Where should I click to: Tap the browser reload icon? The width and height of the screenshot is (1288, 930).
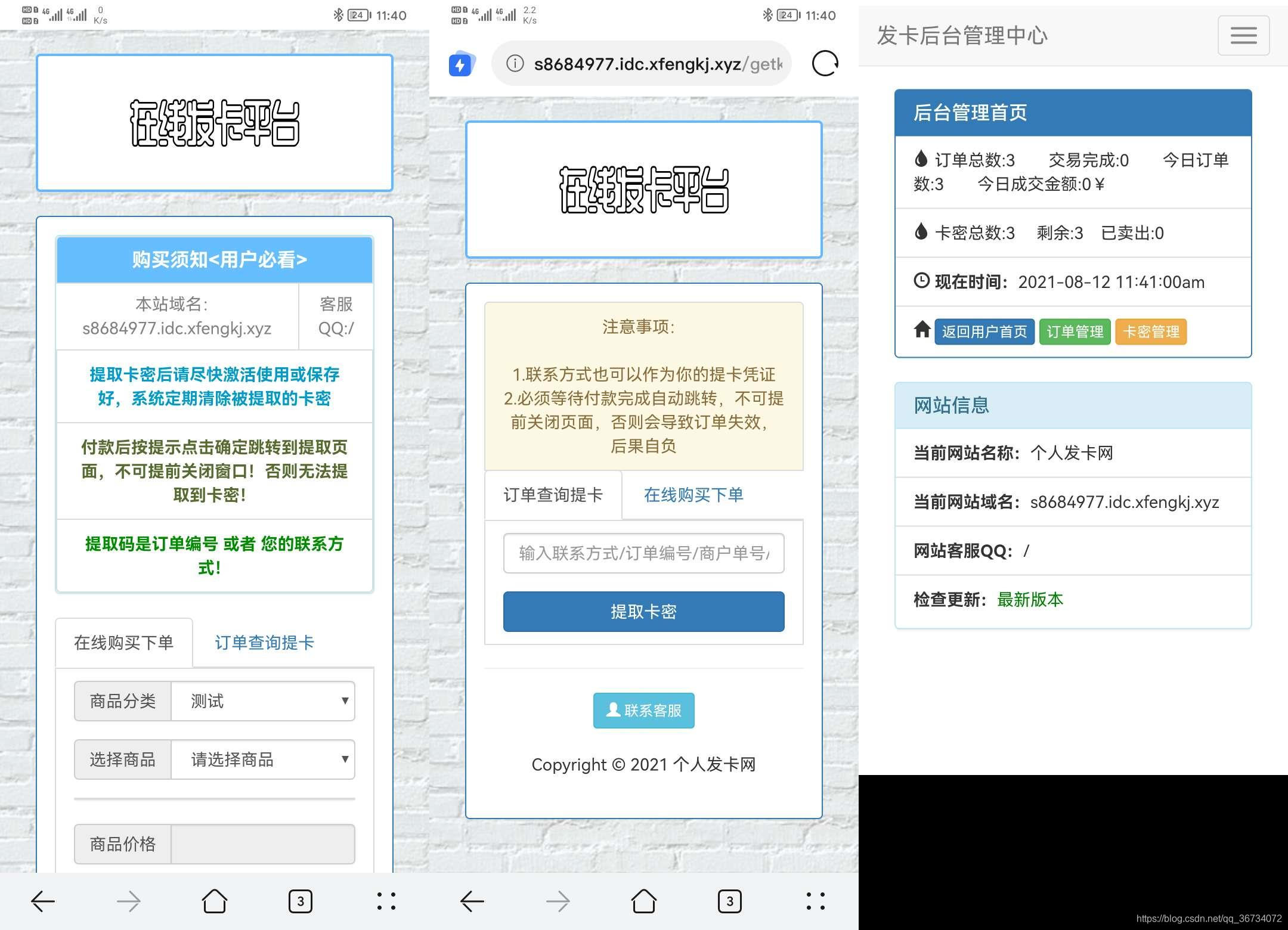point(825,63)
